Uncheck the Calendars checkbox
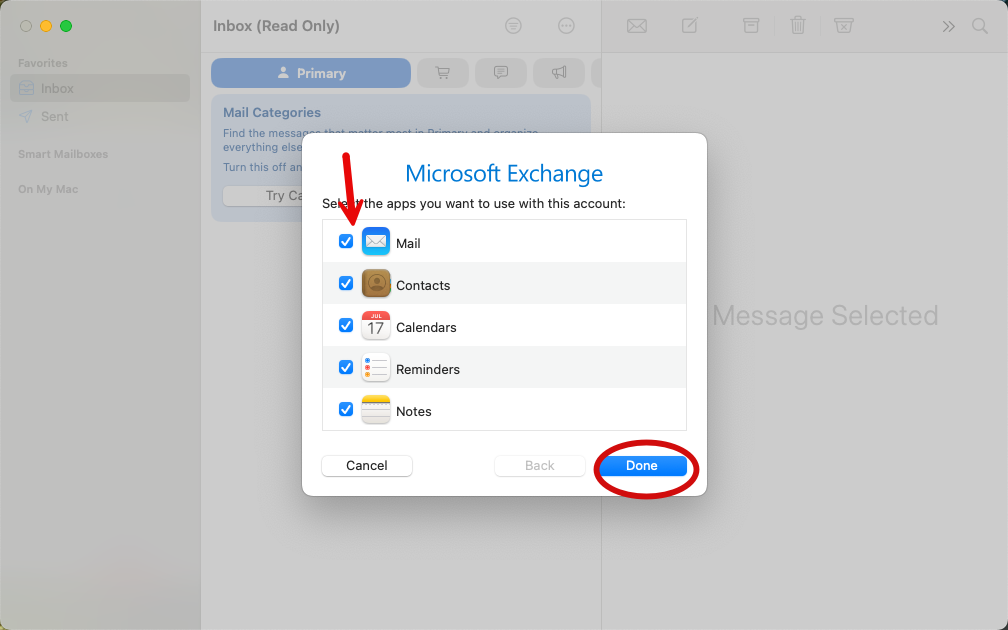The width and height of the screenshot is (1008, 630). pyautogui.click(x=346, y=325)
